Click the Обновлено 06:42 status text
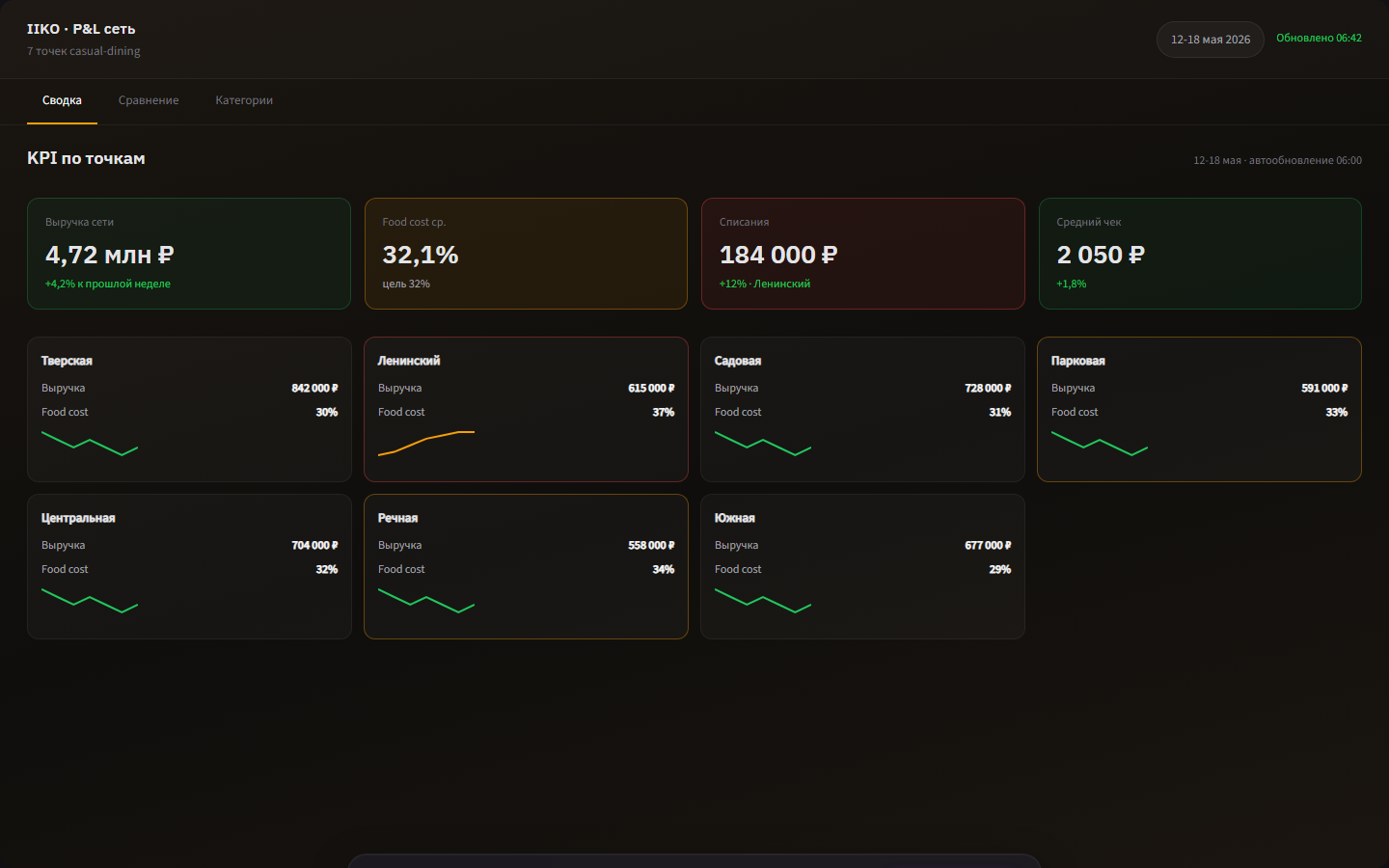The width and height of the screenshot is (1389, 868). point(1319,39)
